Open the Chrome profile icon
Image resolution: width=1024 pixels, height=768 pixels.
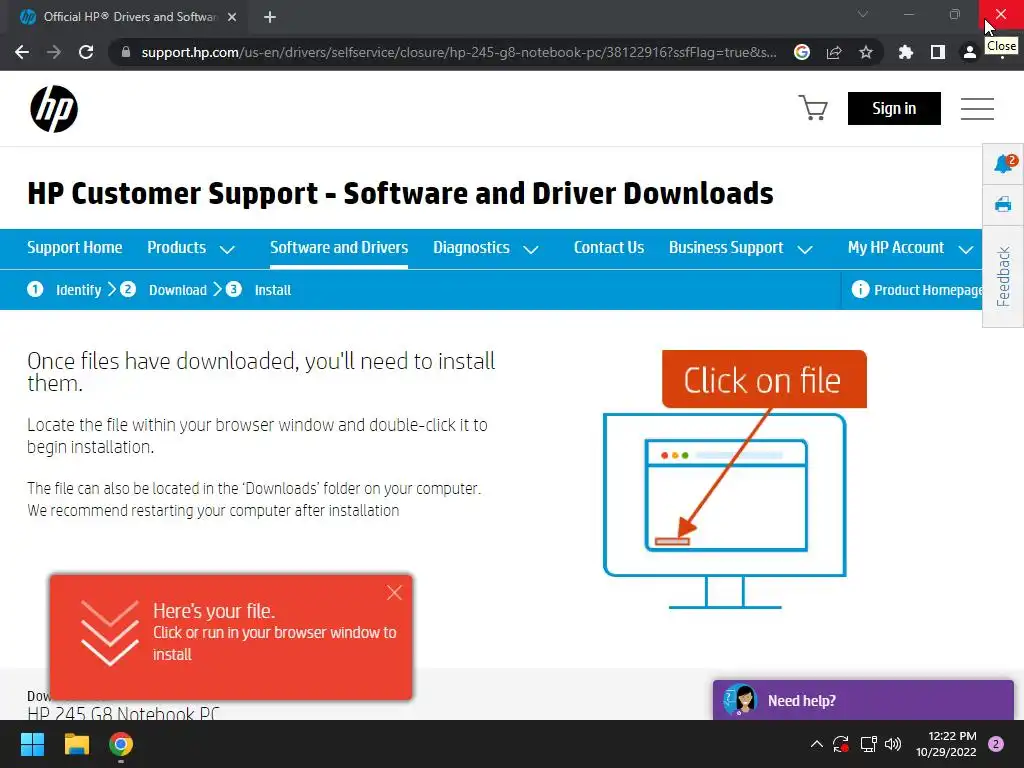[970, 52]
